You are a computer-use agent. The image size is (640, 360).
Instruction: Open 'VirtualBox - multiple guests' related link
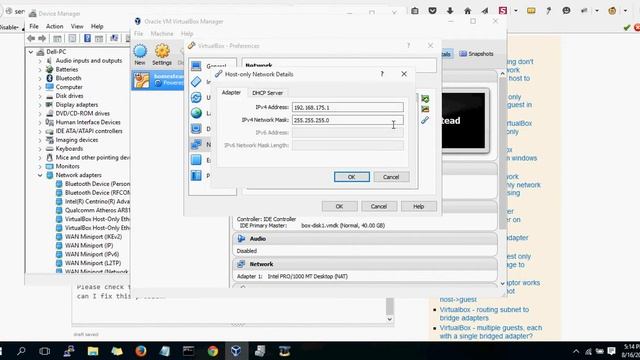tap(491, 332)
